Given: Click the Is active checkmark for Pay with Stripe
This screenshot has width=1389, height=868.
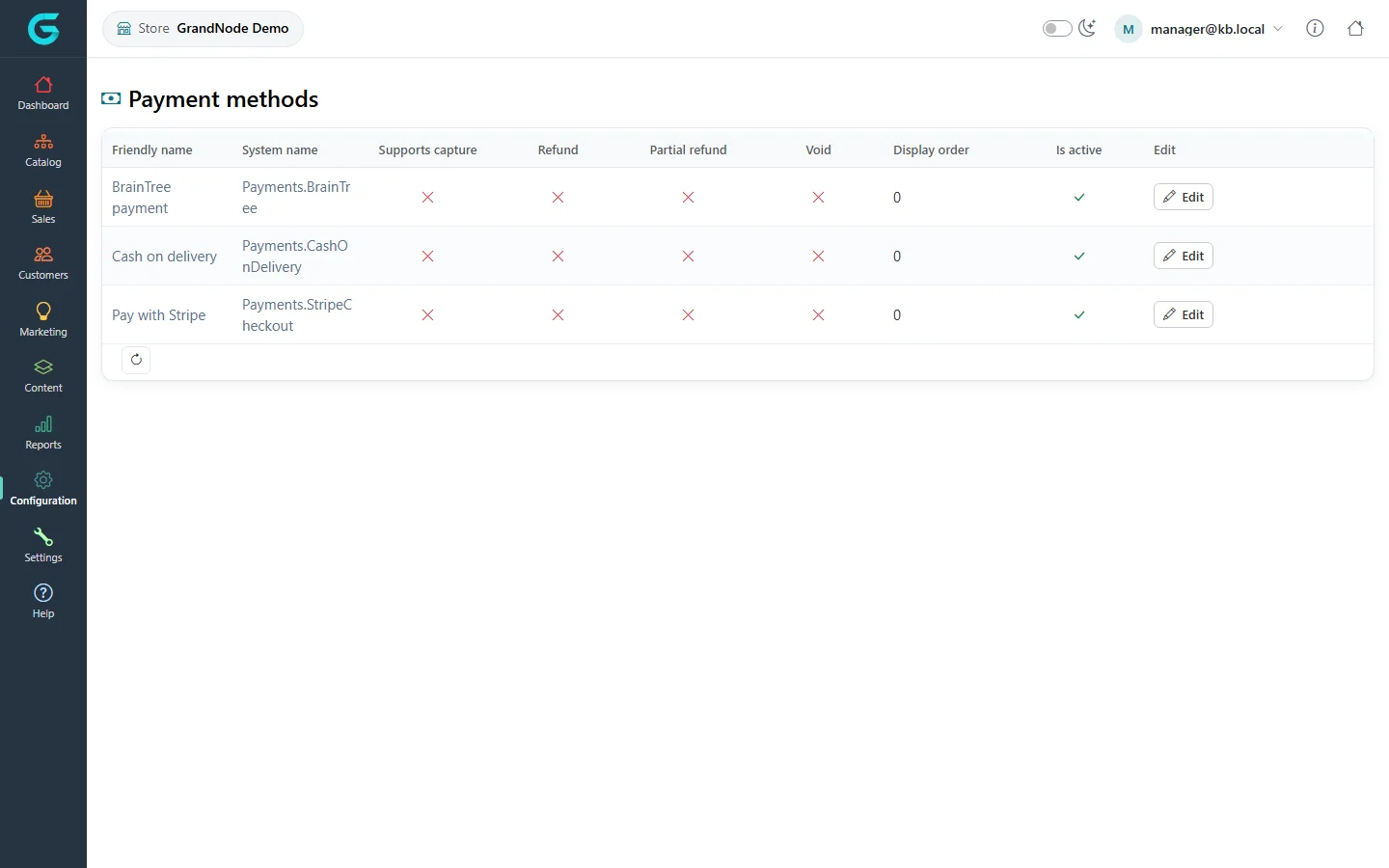Looking at the screenshot, I should (x=1079, y=315).
